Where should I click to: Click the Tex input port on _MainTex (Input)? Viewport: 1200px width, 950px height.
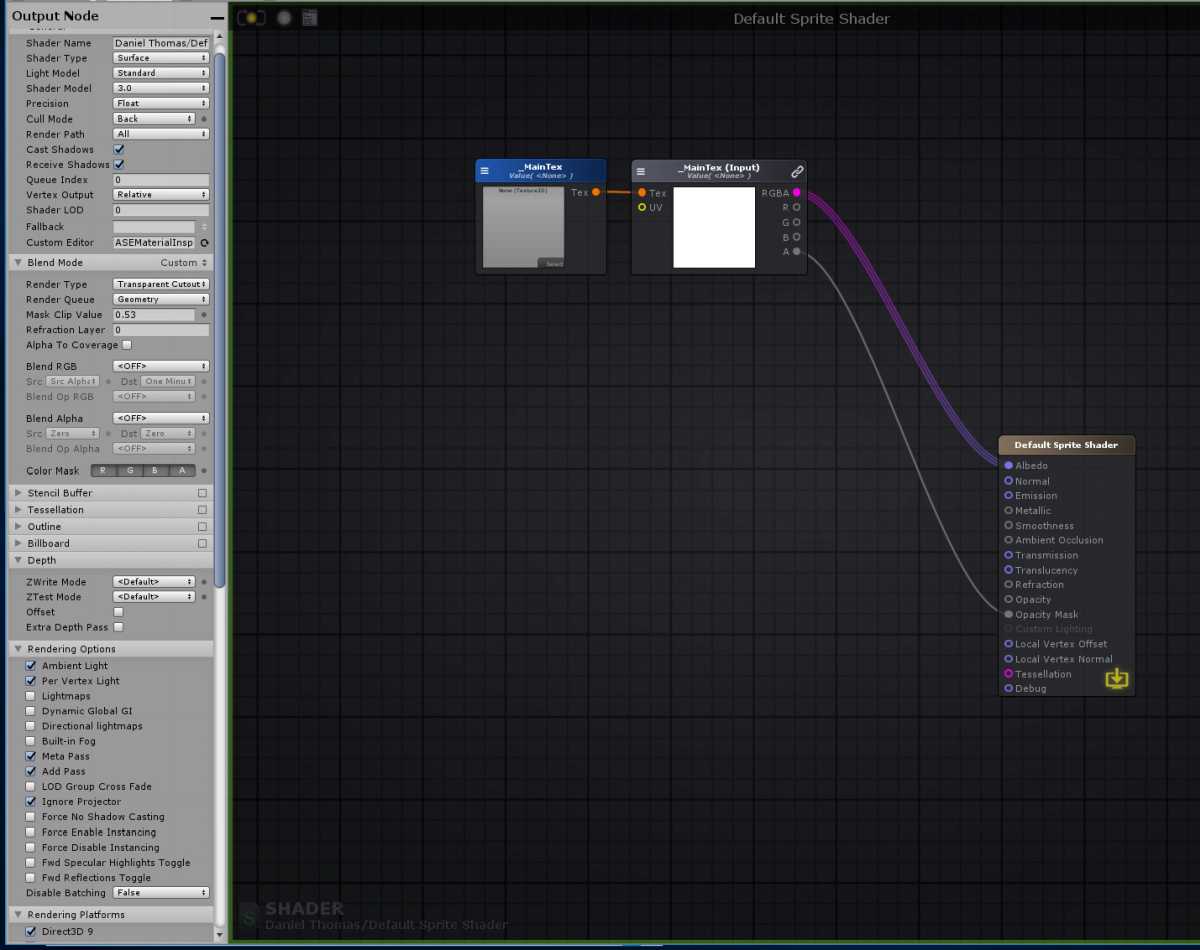[x=642, y=193]
